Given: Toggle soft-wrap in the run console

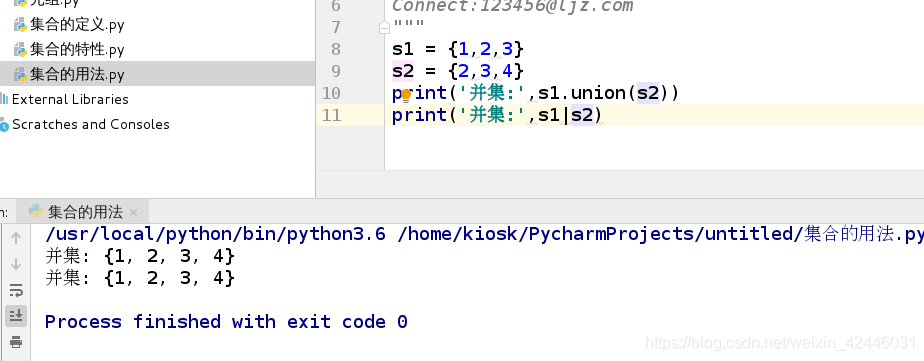Looking at the screenshot, I should [x=16, y=290].
